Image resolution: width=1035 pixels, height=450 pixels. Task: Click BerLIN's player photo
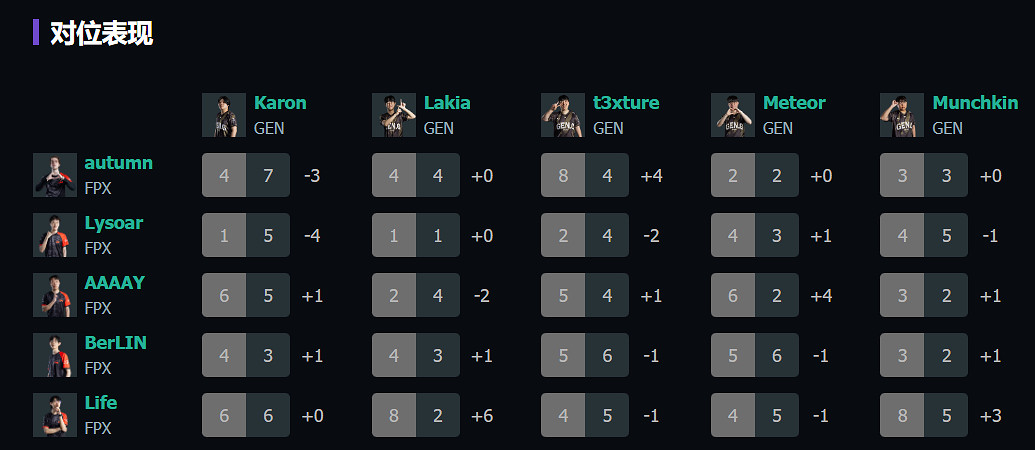point(55,355)
